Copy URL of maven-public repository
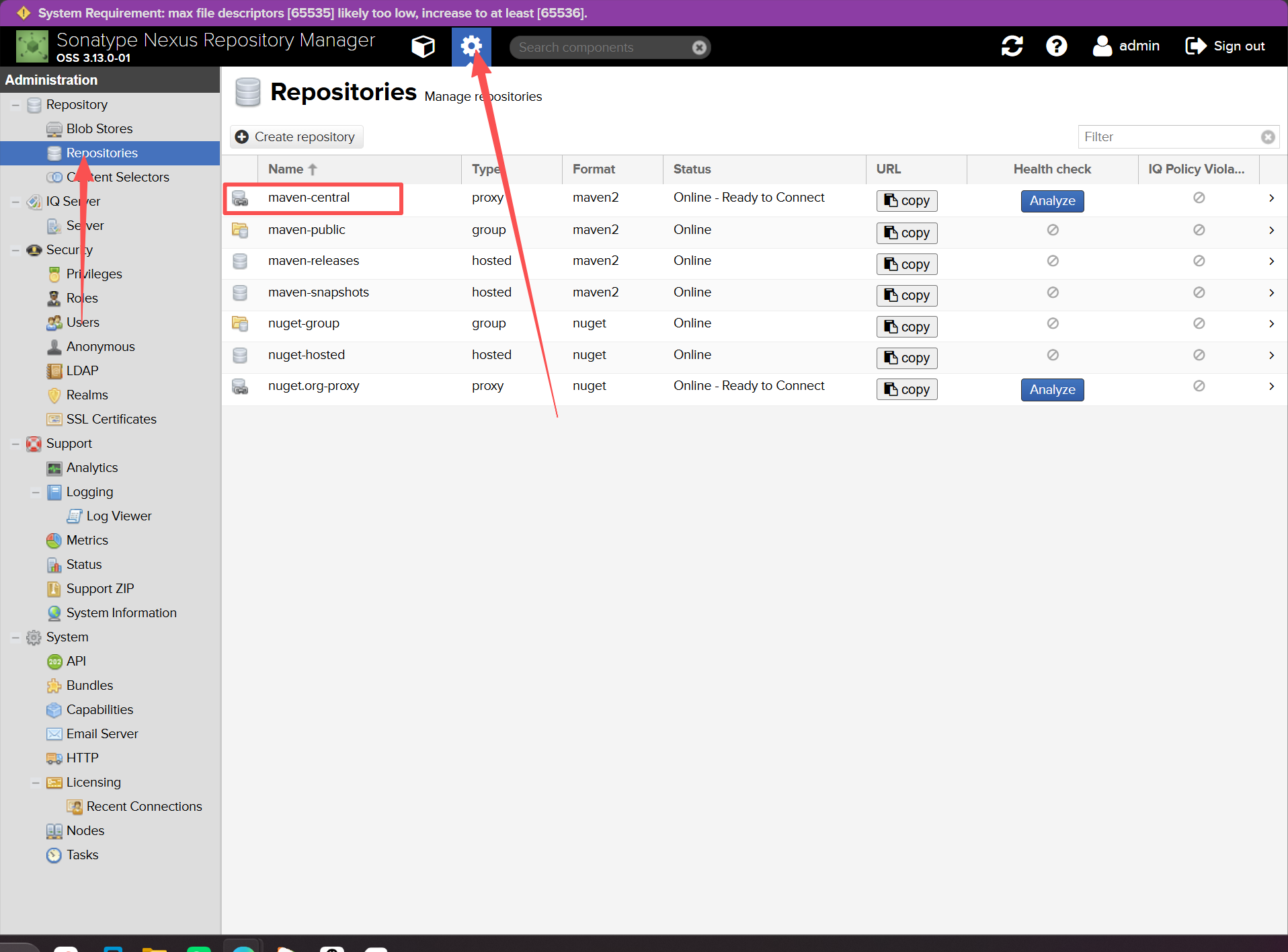Screen dimensions: 1288x952 point(907,233)
